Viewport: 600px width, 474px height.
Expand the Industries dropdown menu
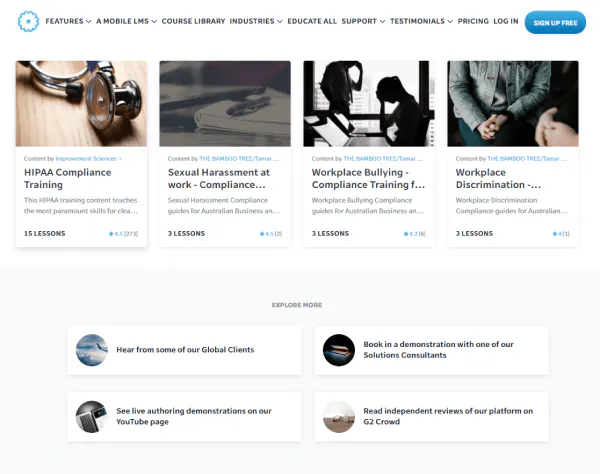click(x=256, y=21)
